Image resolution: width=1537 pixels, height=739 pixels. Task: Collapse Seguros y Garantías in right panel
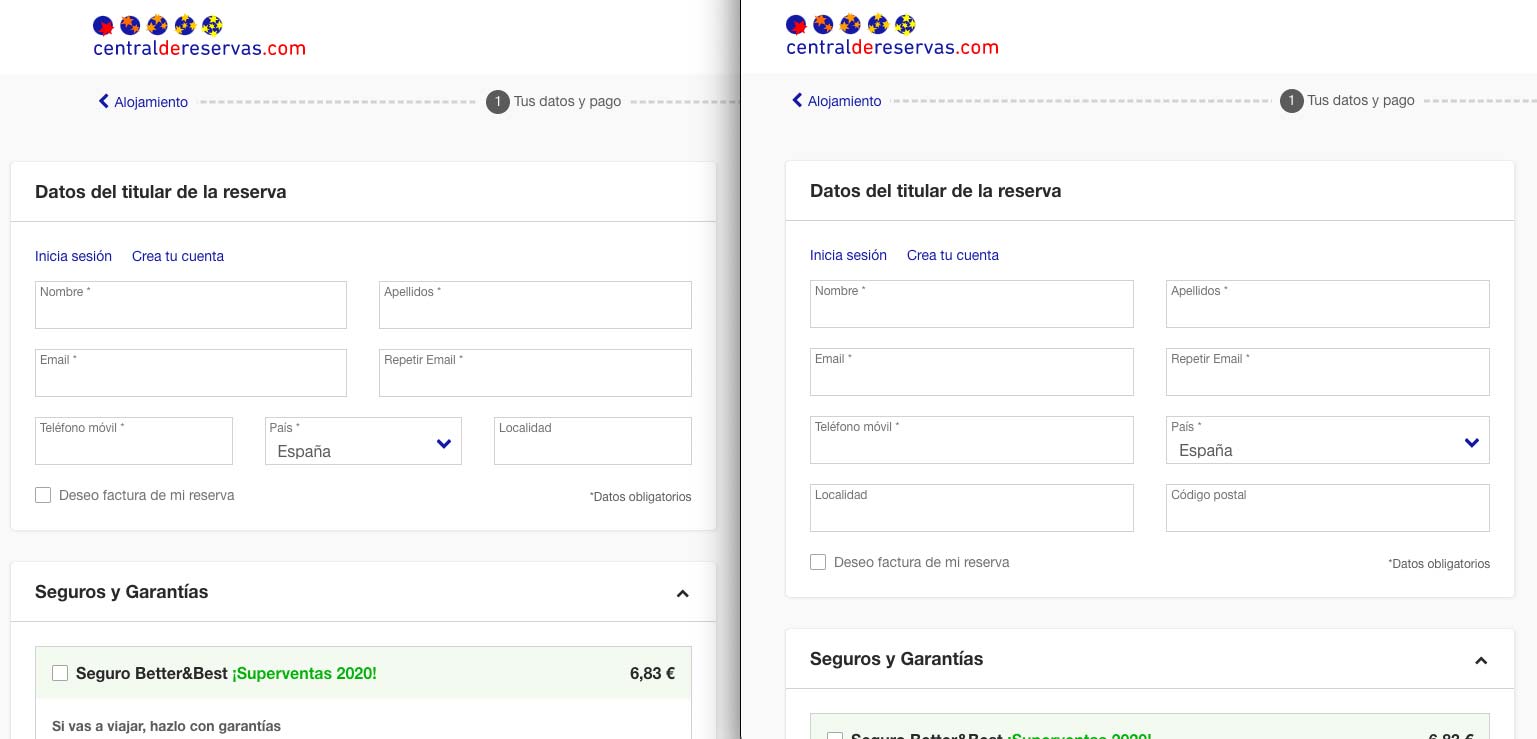pyautogui.click(x=1481, y=660)
